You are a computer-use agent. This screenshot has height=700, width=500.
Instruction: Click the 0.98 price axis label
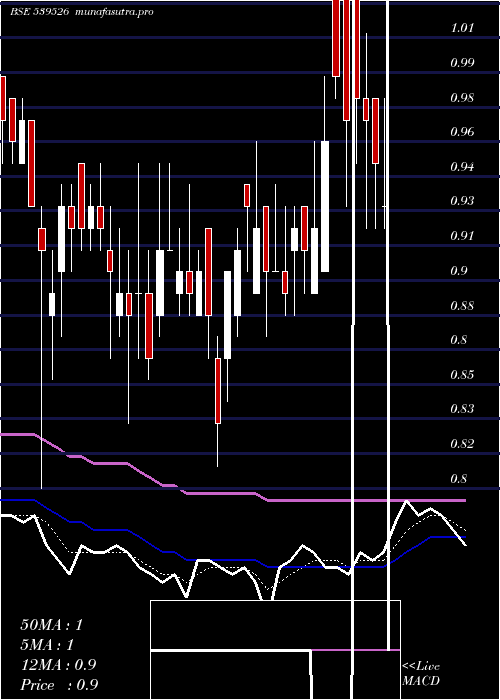462,97
